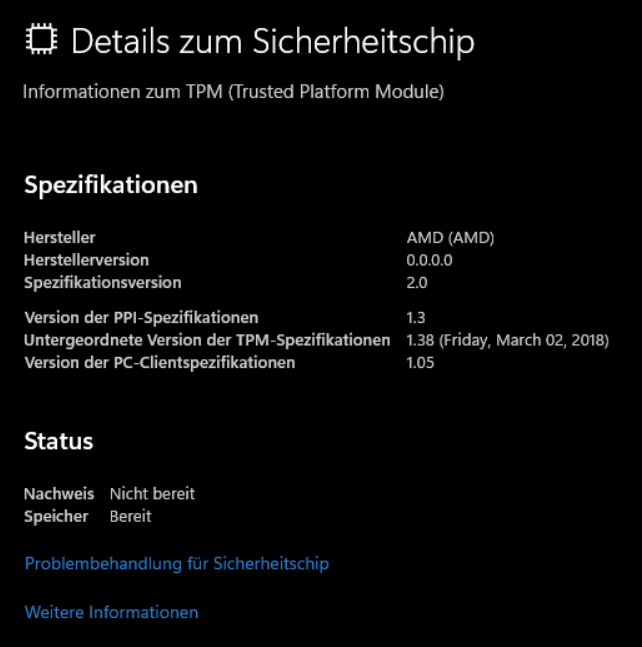The height and width of the screenshot is (647, 642).
Task: Open the Weitere Informationen link
Action: tap(111, 612)
